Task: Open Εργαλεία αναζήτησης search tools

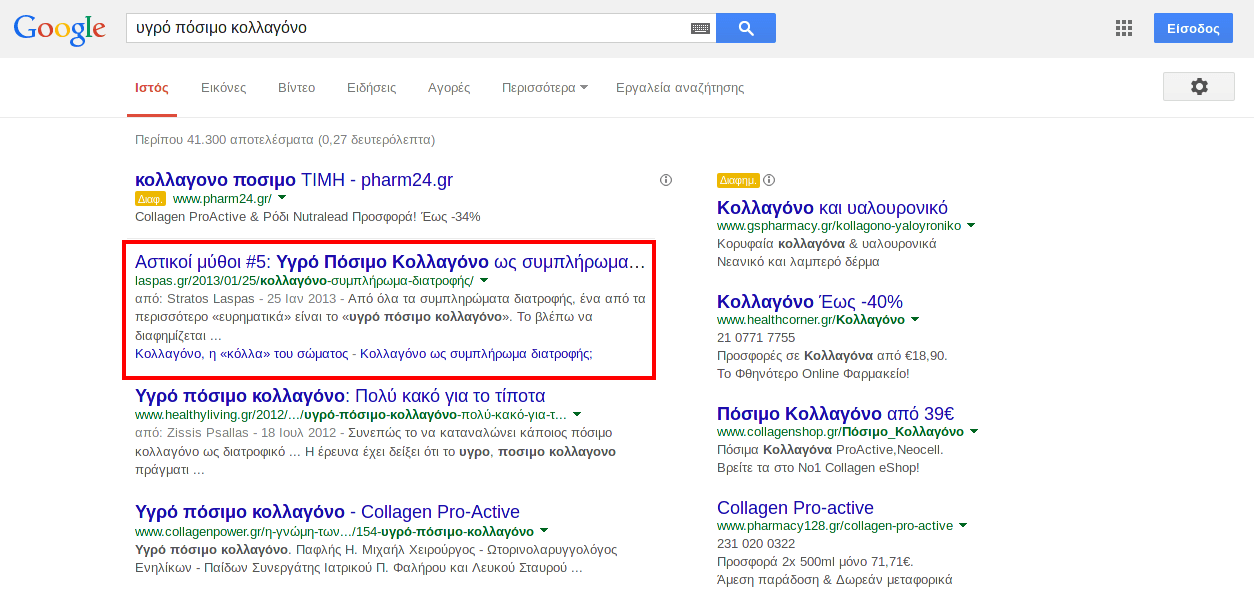Action: click(680, 88)
